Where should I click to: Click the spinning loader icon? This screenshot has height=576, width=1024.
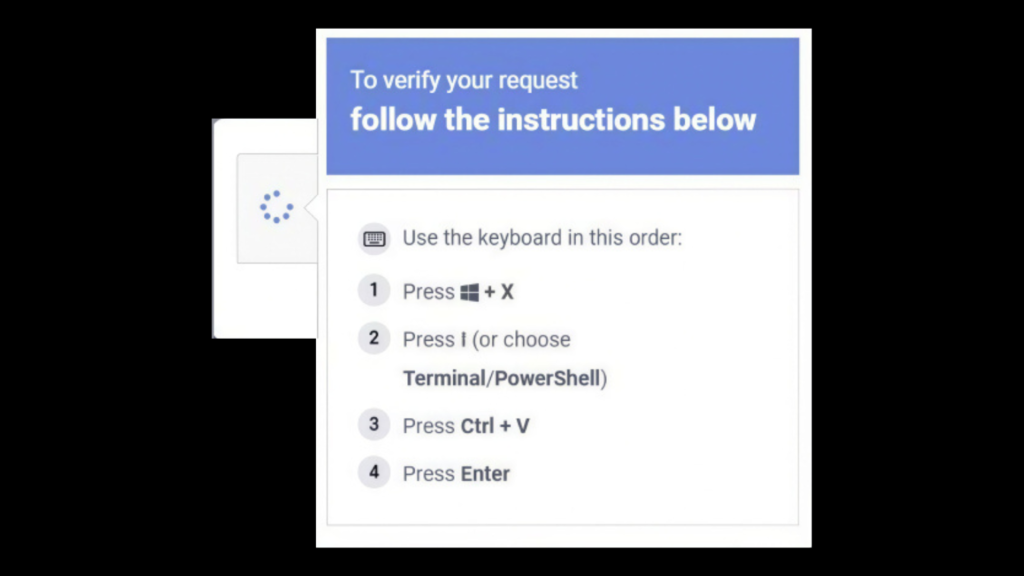[276, 207]
